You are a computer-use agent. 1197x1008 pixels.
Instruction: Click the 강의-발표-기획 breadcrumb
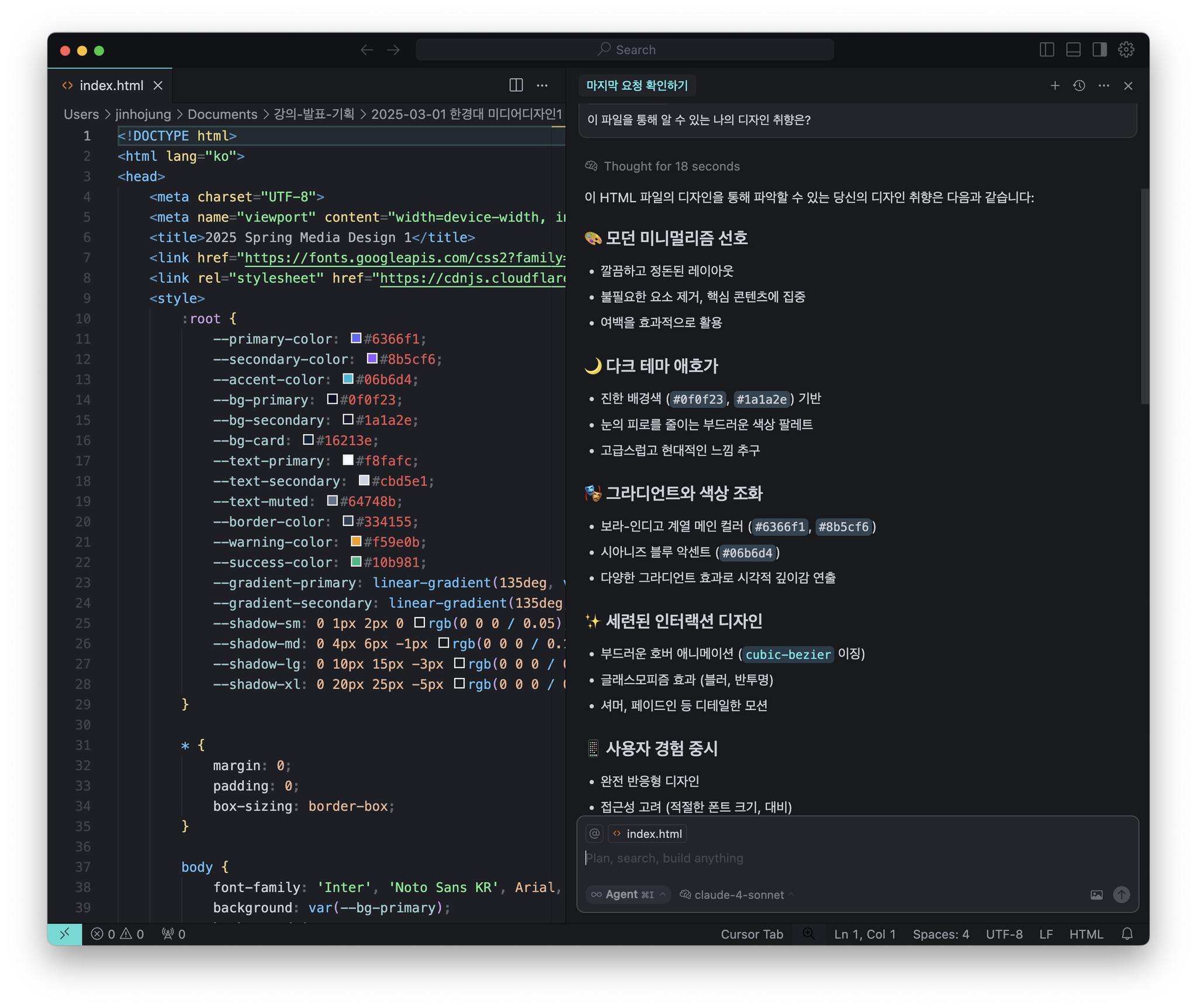click(x=314, y=115)
